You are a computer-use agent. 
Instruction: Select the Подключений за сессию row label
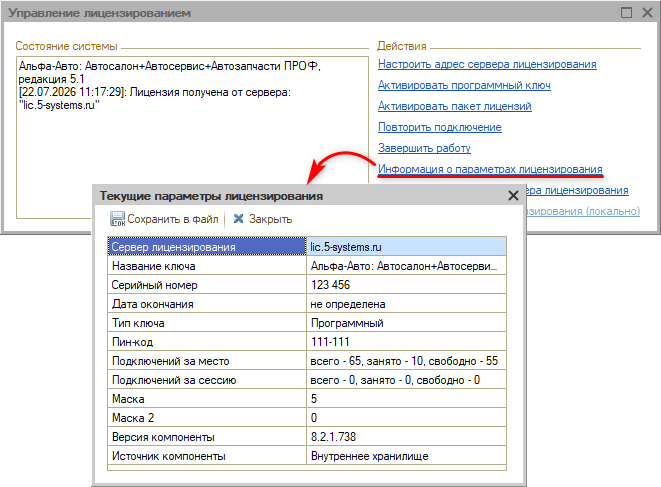[207, 380]
